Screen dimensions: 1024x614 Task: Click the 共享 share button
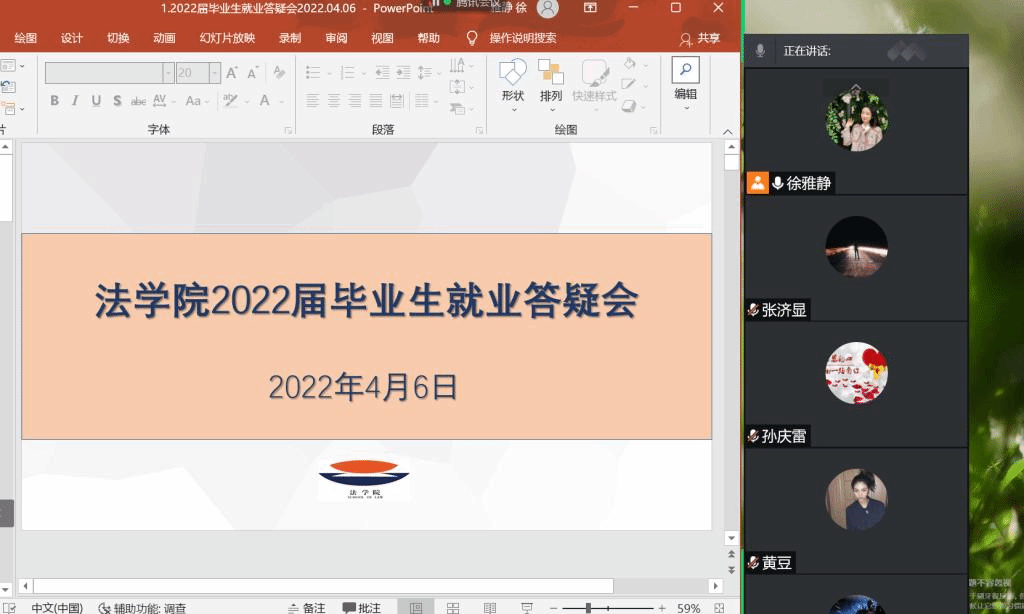700,38
